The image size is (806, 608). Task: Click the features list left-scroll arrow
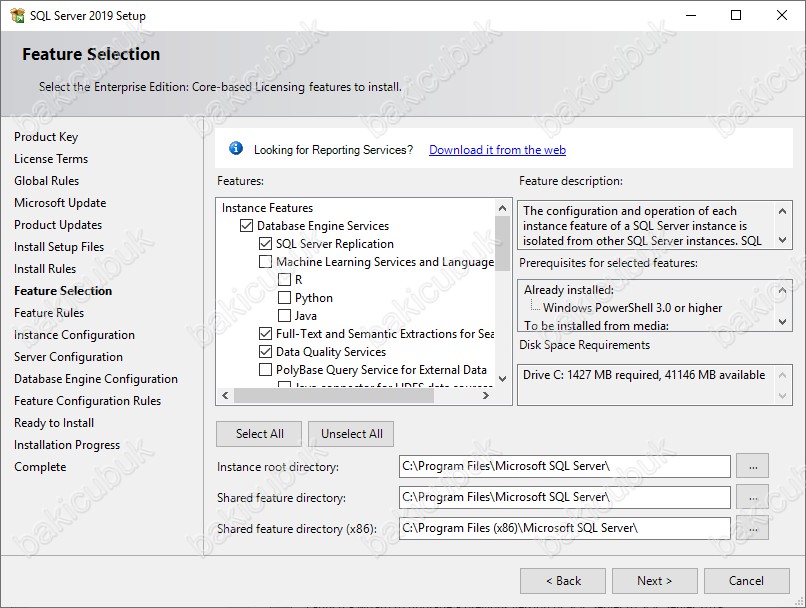225,395
